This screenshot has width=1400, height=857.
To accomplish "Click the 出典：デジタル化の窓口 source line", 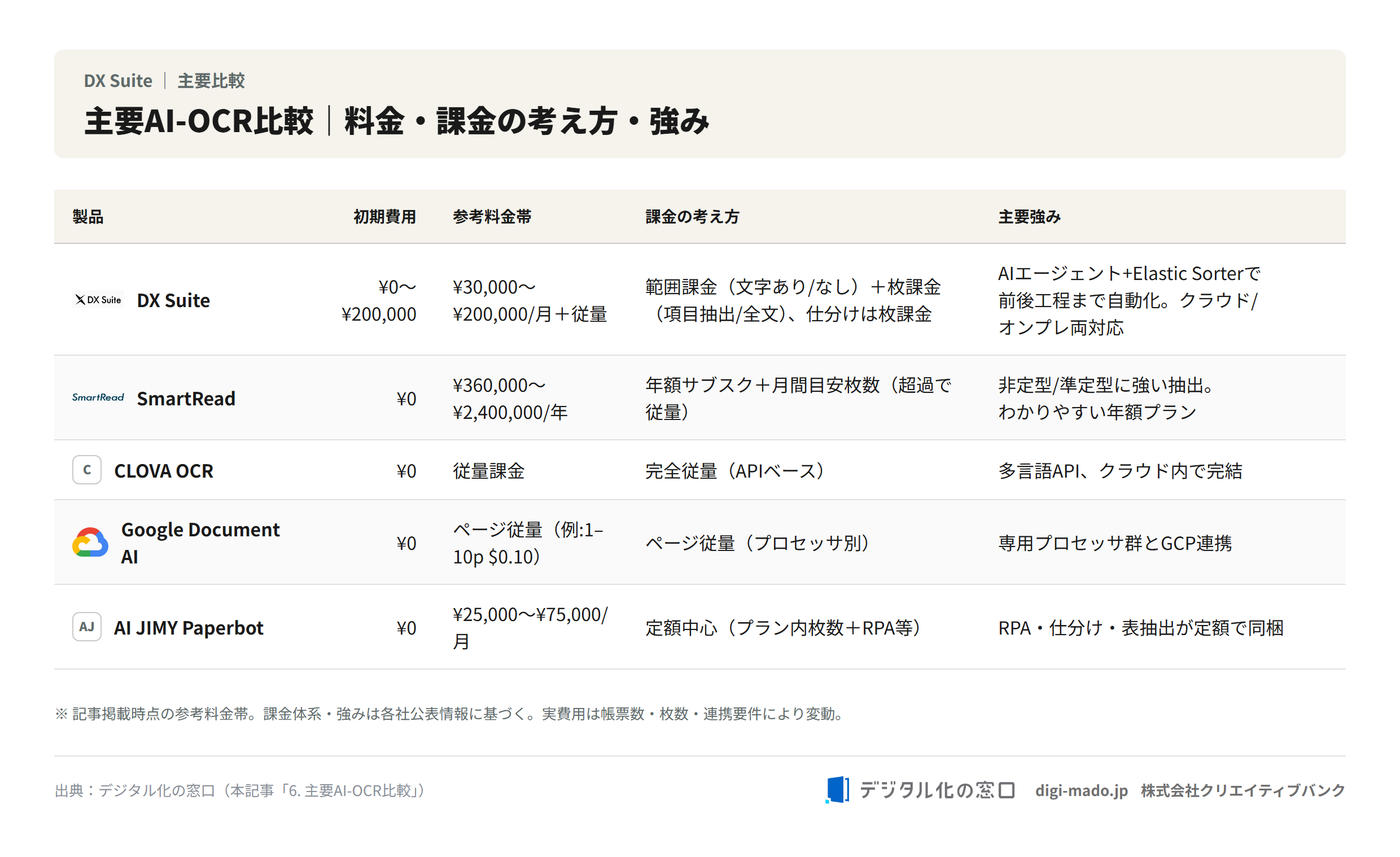I will tap(240, 790).
